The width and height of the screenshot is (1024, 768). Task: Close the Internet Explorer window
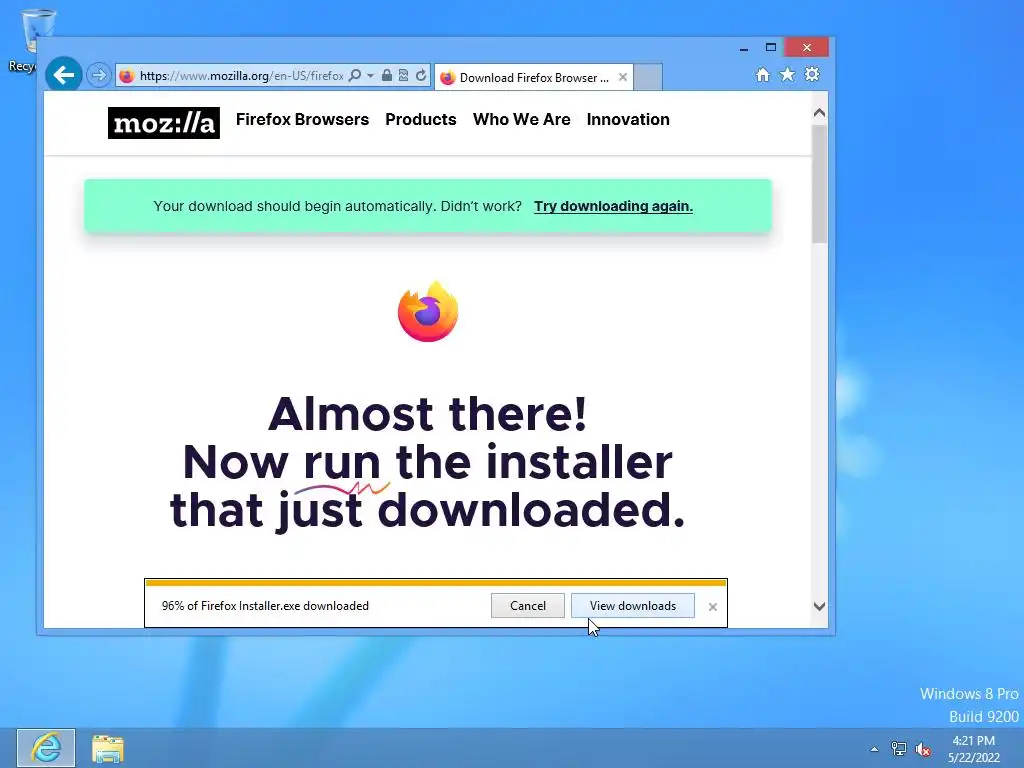pos(807,48)
